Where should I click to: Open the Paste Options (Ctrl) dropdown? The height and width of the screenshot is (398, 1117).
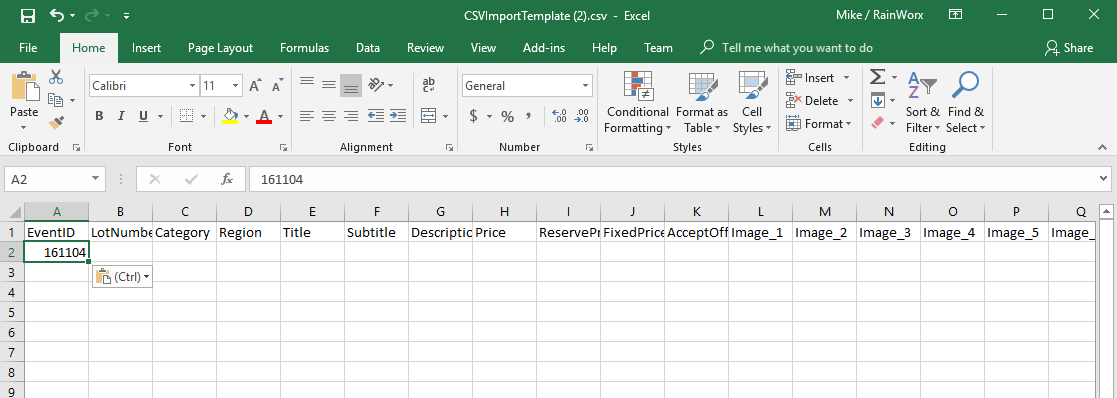click(123, 276)
